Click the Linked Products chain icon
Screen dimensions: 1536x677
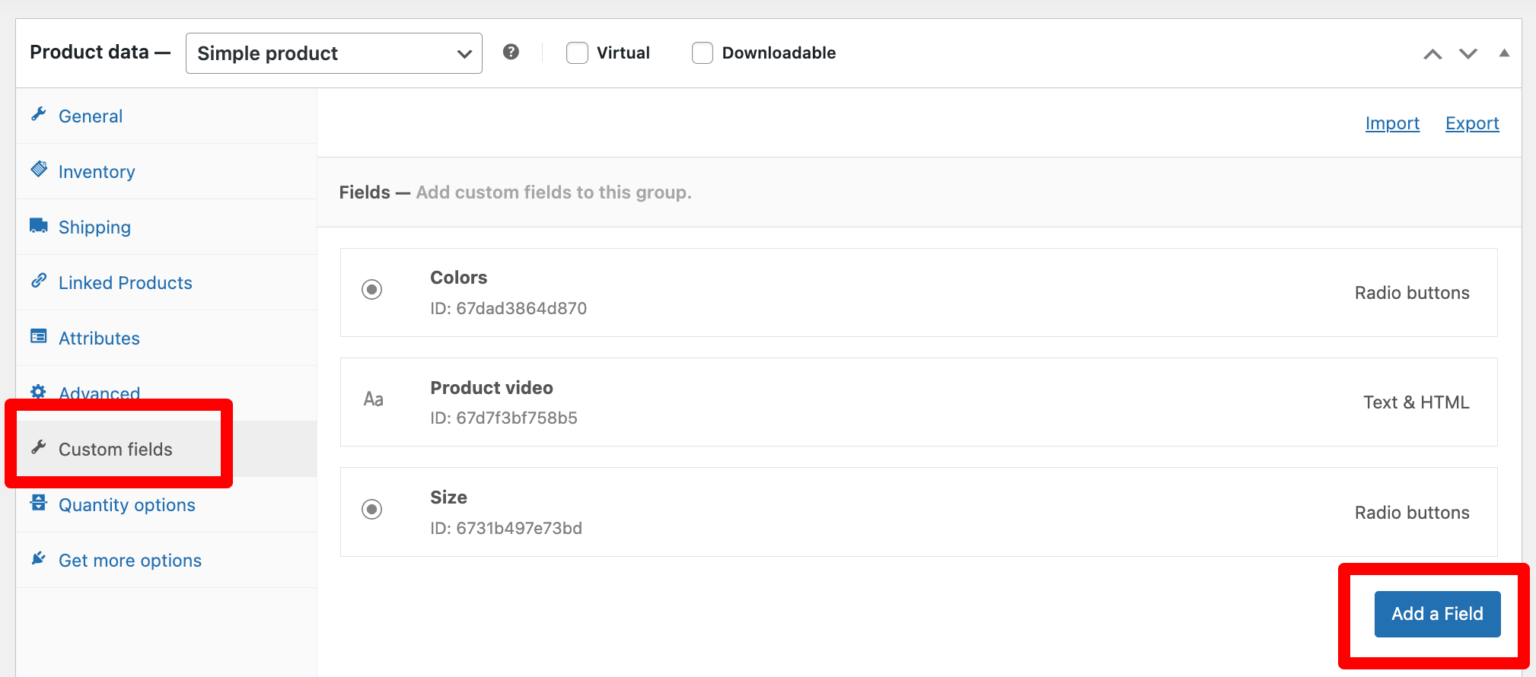(x=38, y=281)
